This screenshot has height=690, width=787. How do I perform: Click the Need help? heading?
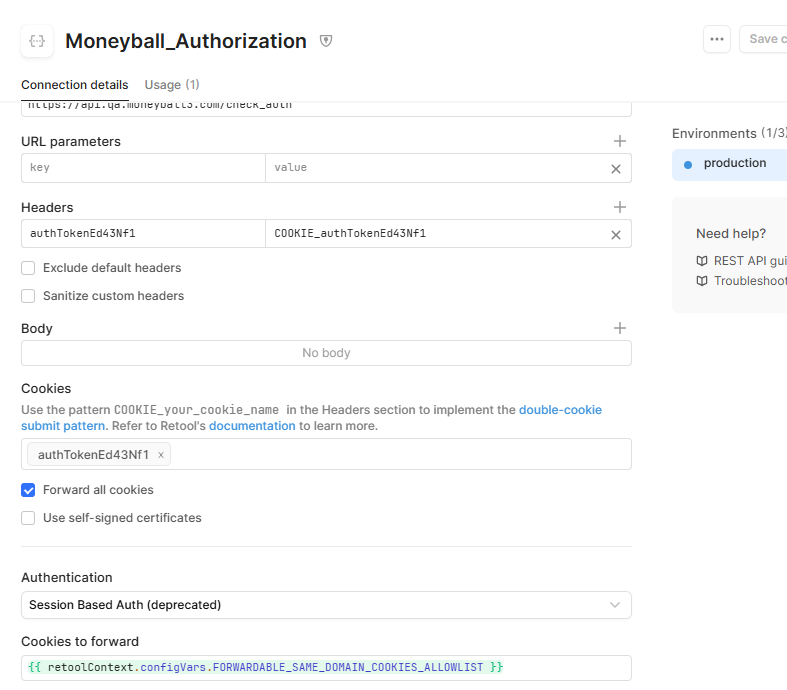click(x=731, y=233)
